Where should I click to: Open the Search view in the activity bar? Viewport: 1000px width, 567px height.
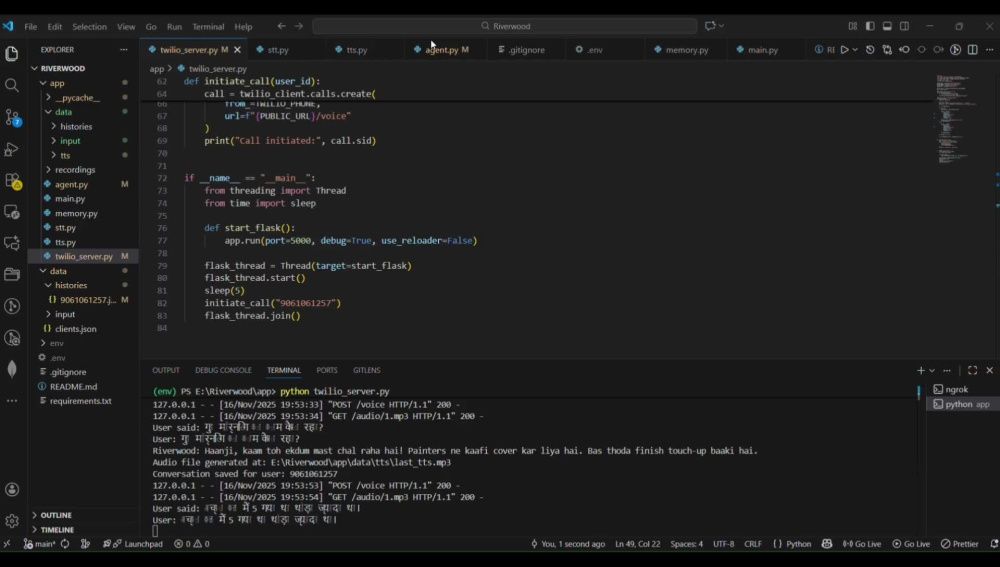11,85
